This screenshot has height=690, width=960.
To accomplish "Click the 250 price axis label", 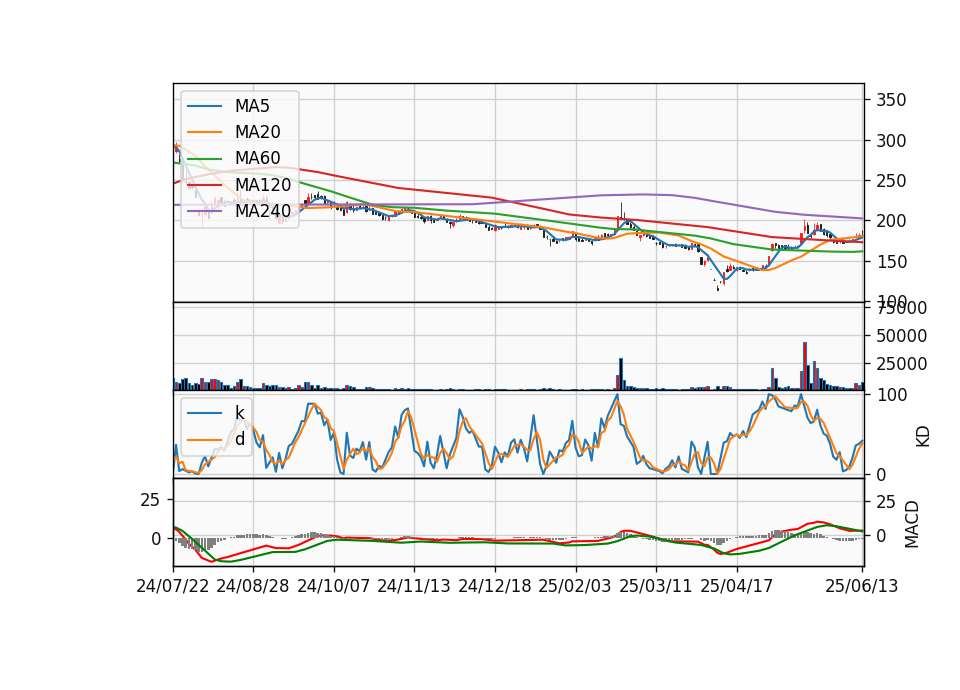I will (x=891, y=181).
